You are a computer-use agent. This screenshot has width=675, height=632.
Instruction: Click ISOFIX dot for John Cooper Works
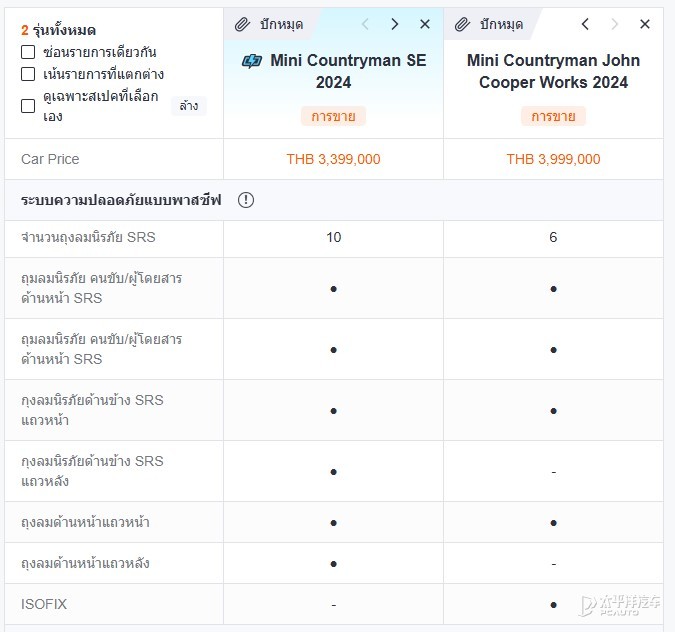tap(553, 605)
